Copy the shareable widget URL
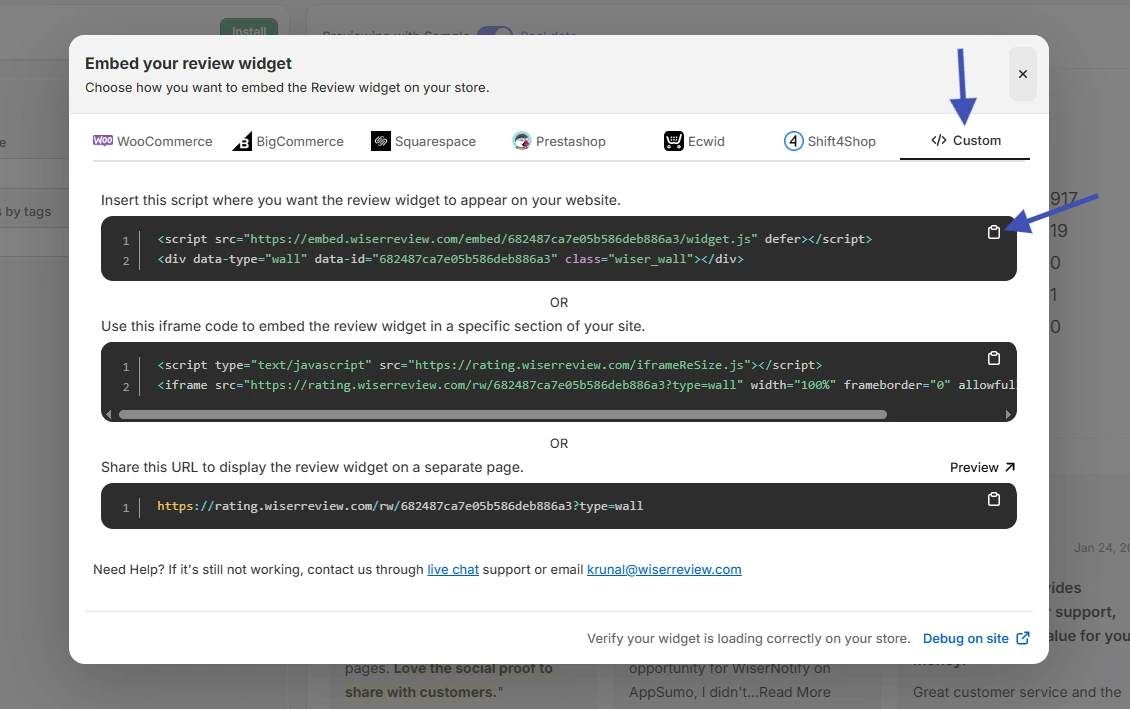 tap(993, 499)
